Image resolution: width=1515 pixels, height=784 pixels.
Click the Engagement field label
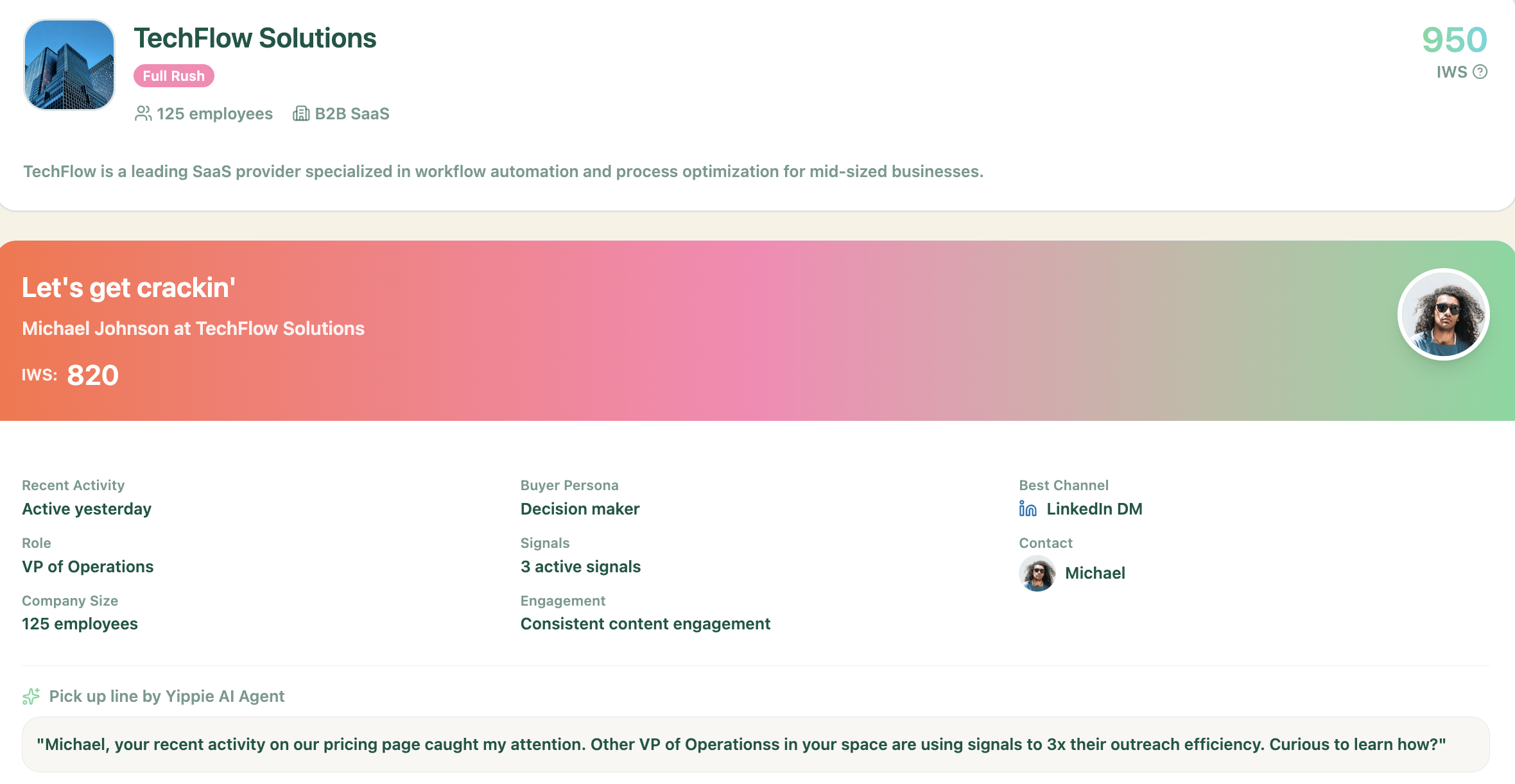coord(563,601)
